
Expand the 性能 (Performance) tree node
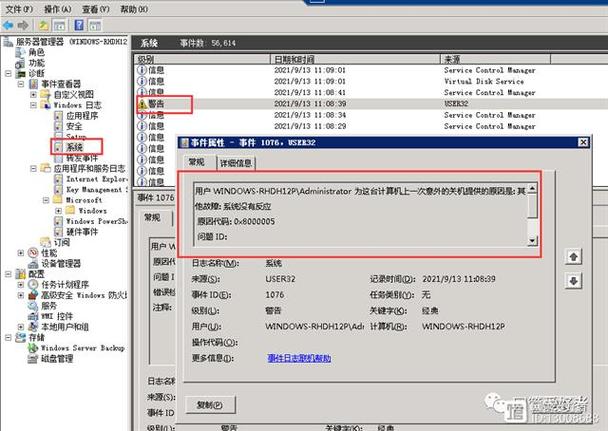pos(21,253)
